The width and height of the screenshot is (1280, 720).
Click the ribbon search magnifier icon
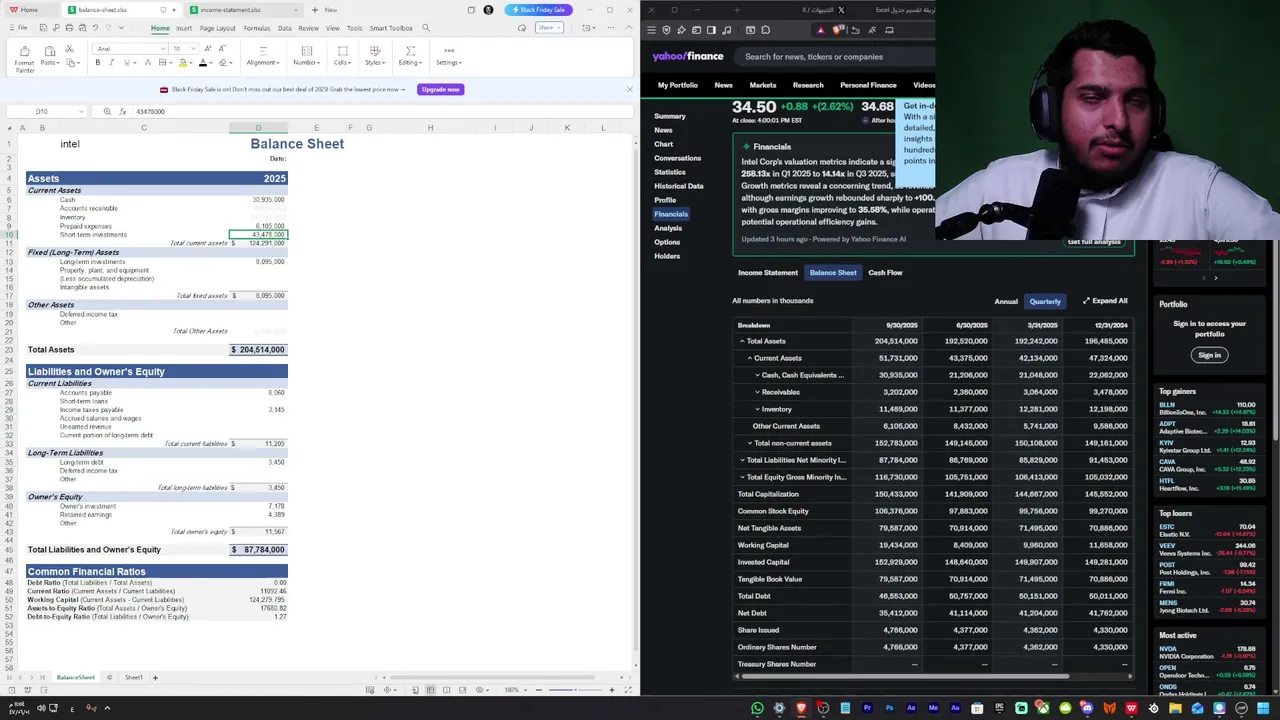(x=426, y=28)
